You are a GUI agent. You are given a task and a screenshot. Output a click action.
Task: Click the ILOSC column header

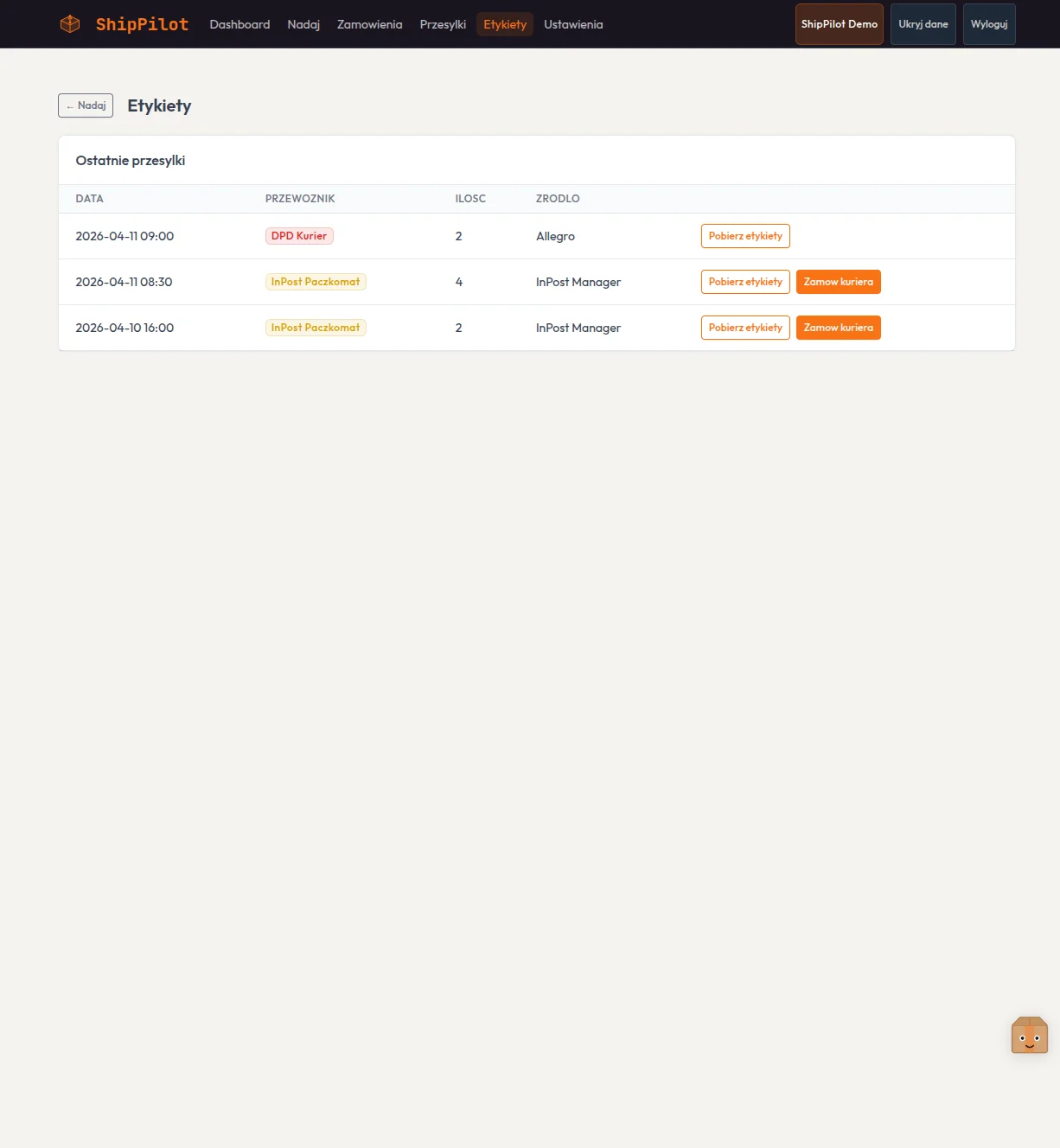[x=470, y=199]
